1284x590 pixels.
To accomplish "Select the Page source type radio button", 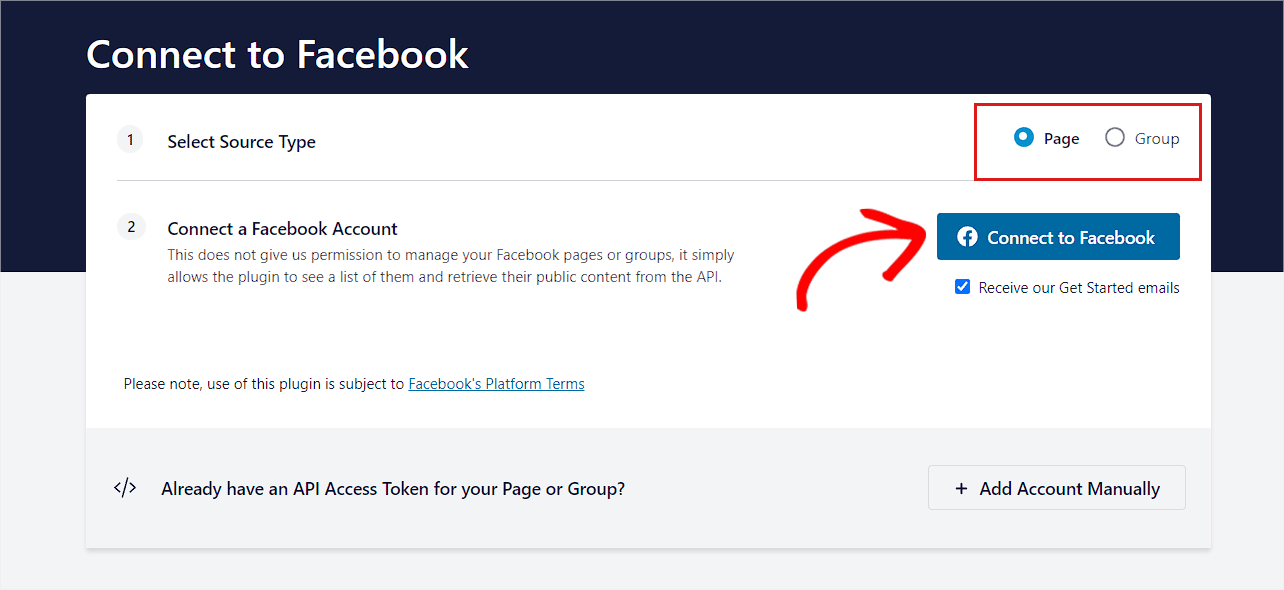I will (x=1022, y=138).
